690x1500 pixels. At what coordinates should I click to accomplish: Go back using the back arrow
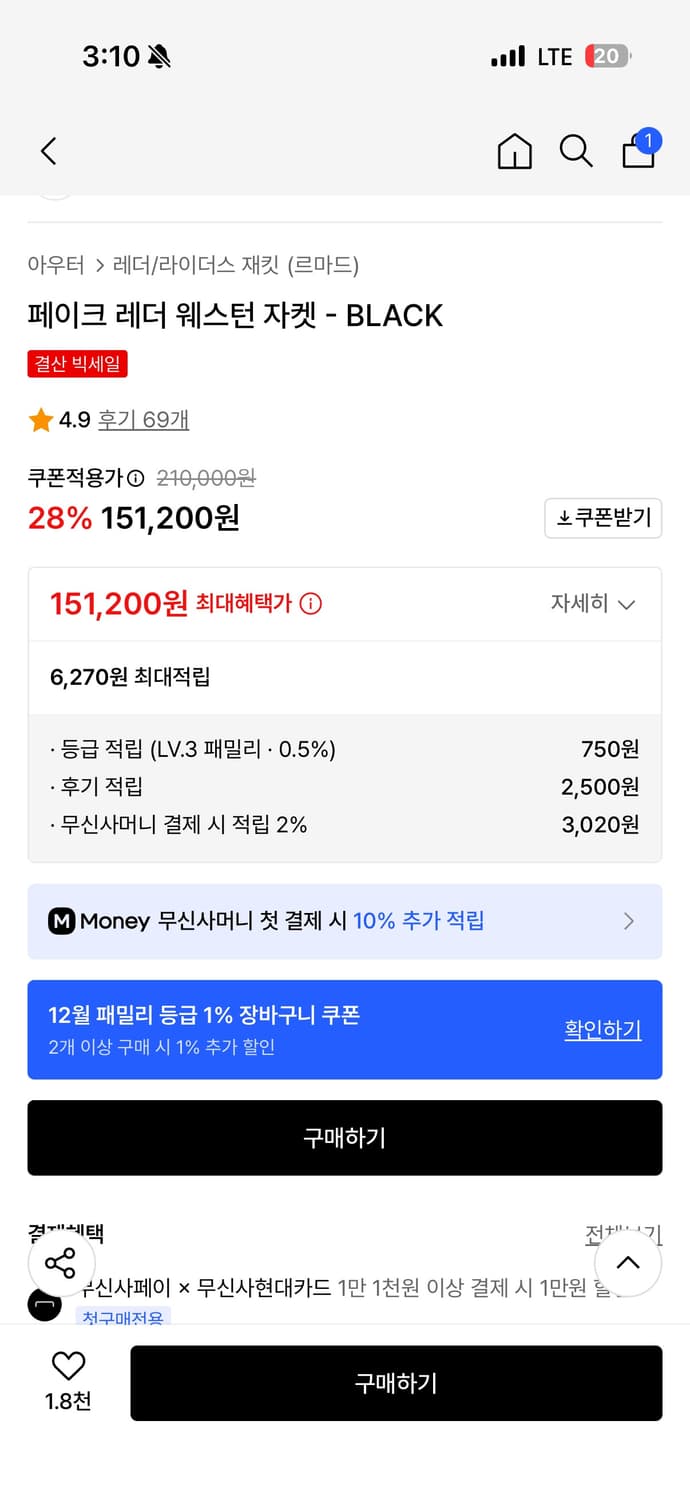(48, 151)
